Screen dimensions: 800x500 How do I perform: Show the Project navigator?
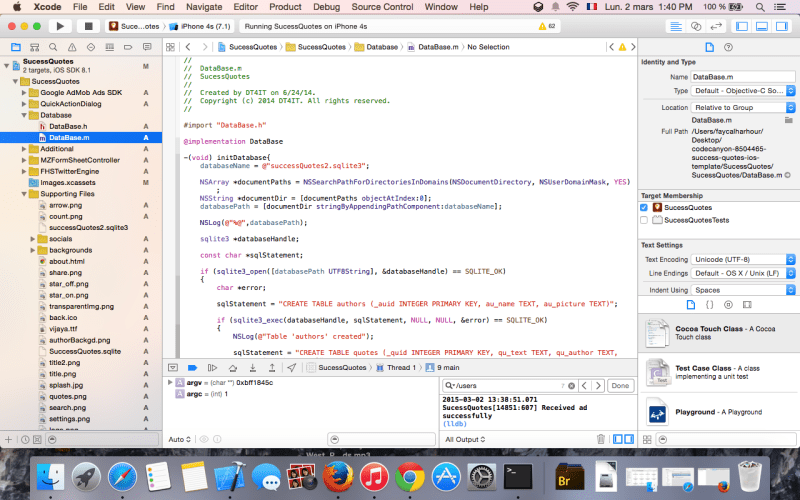16,47
